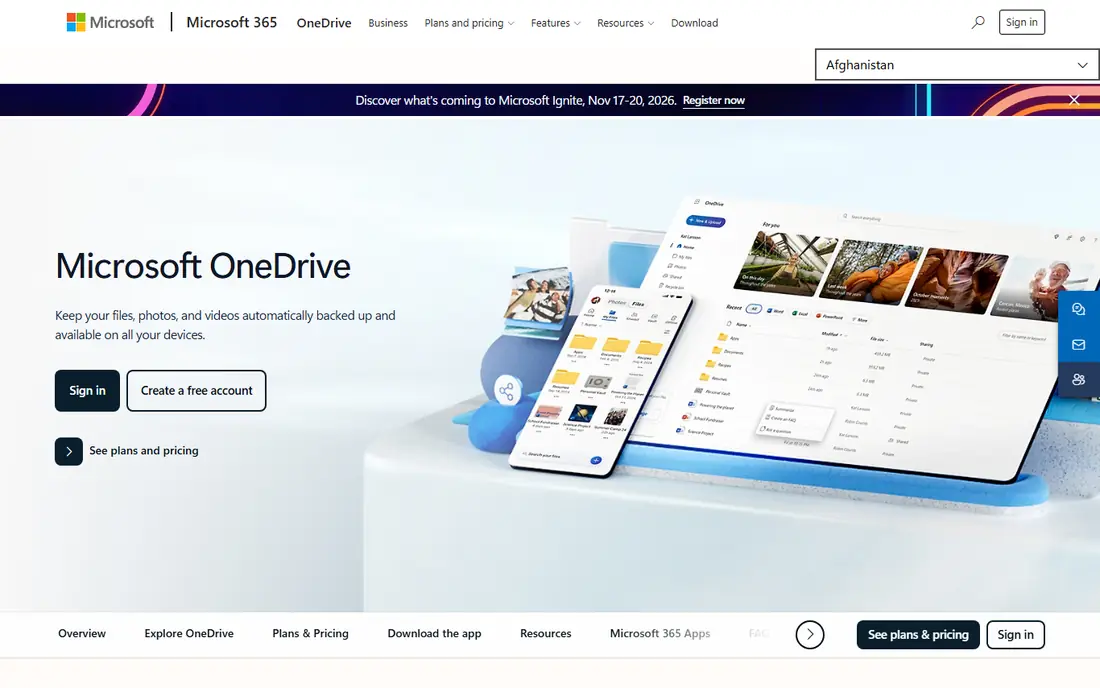The width and height of the screenshot is (1100, 688).
Task: Expand the Resources header menu
Action: (x=626, y=23)
